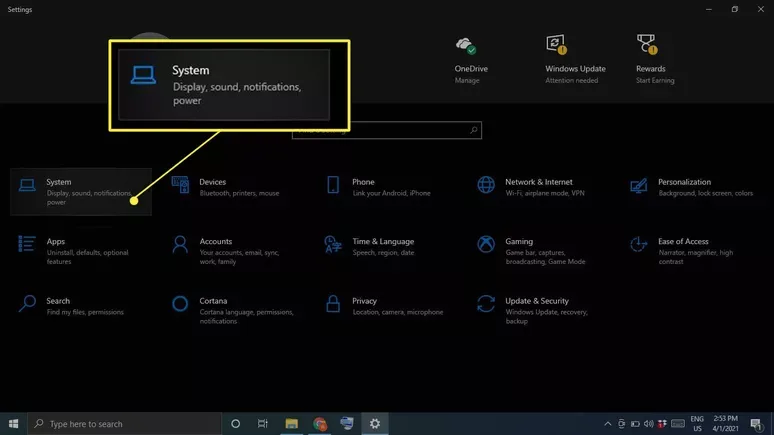
Task: Click the Windows Update status icon
Action: (x=556, y=44)
